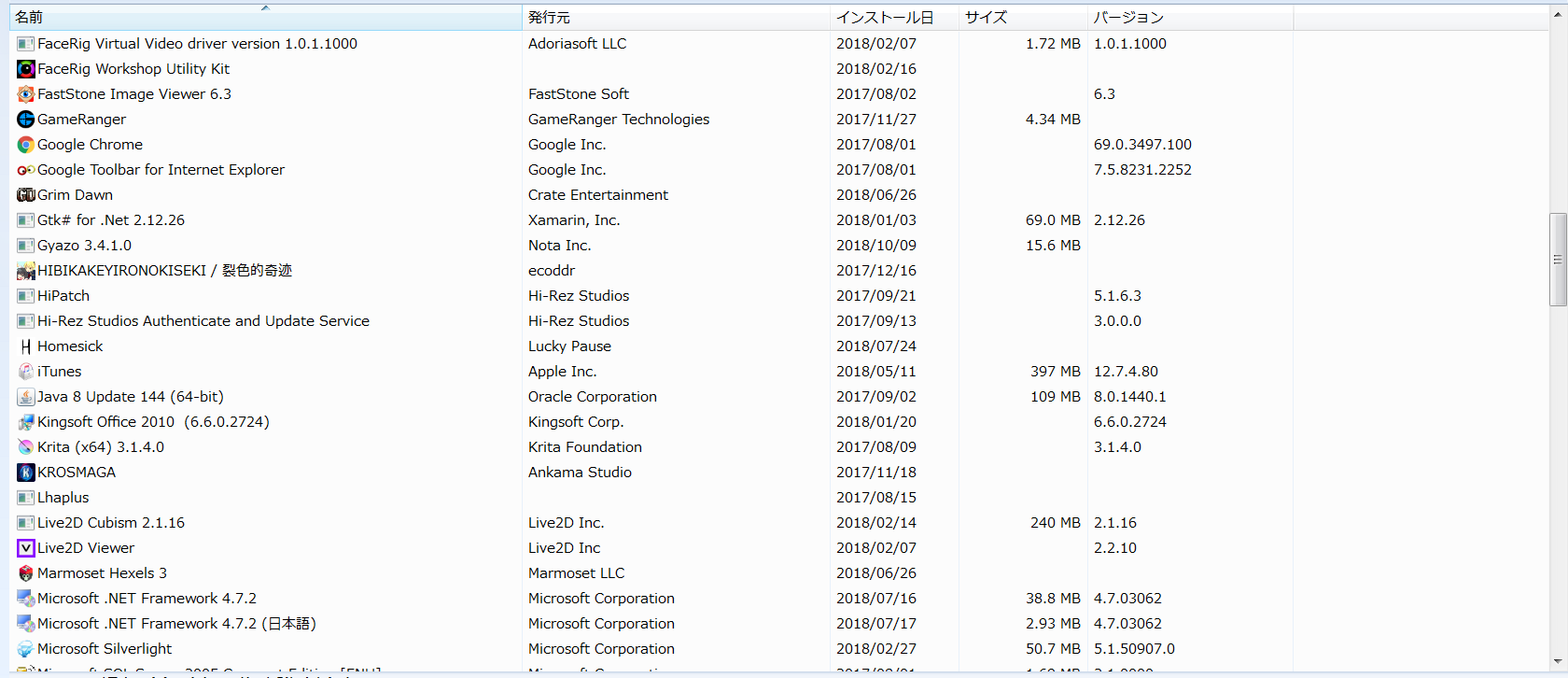This screenshot has height=678, width=1568.
Task: Select the GameRanger program name
Action: tap(81, 120)
